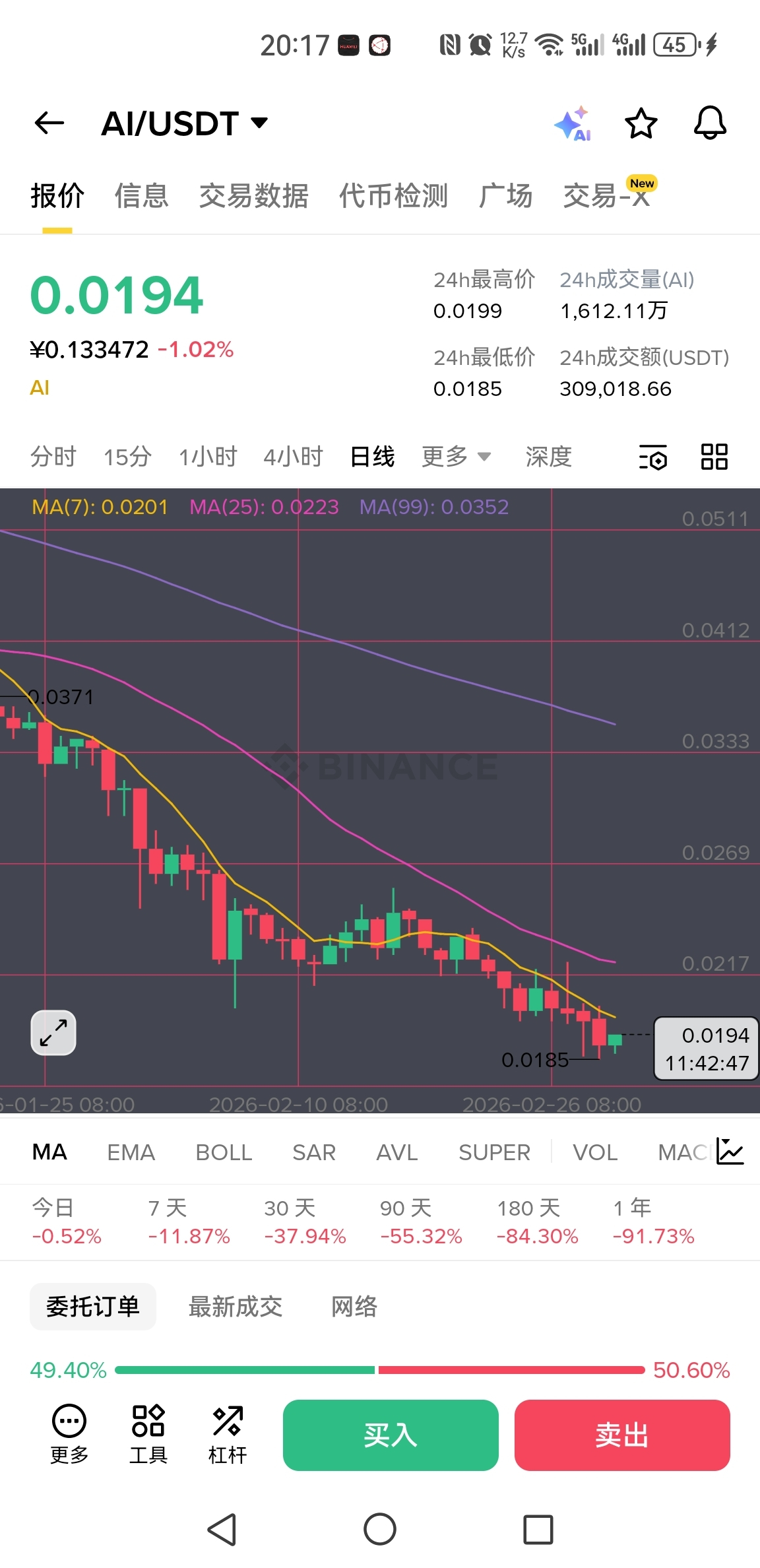This screenshot has height=1568, width=760.
Task: Open chart settings icon
Action: coord(653,457)
